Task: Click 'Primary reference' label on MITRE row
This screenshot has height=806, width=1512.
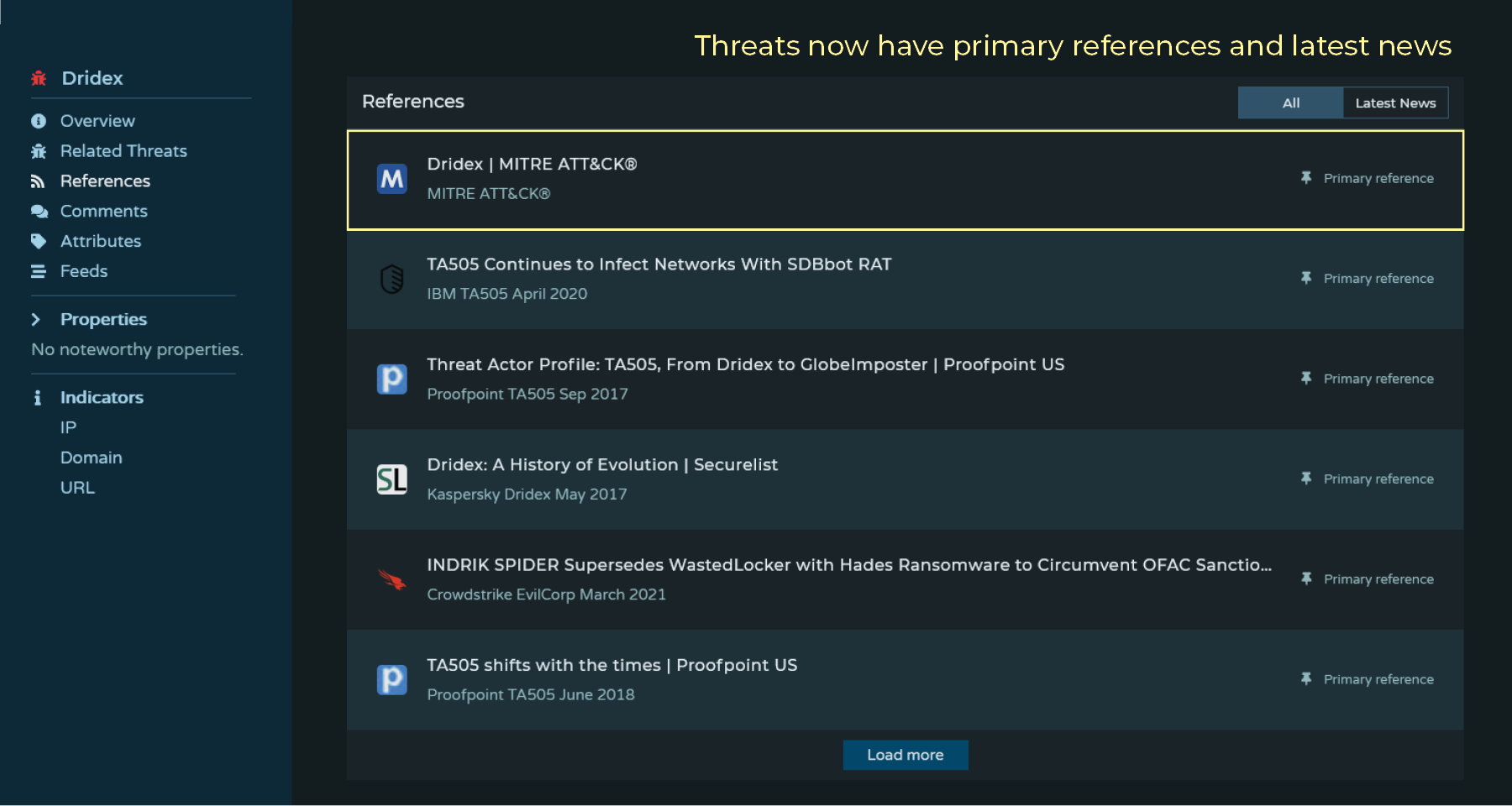Action: tap(1378, 178)
